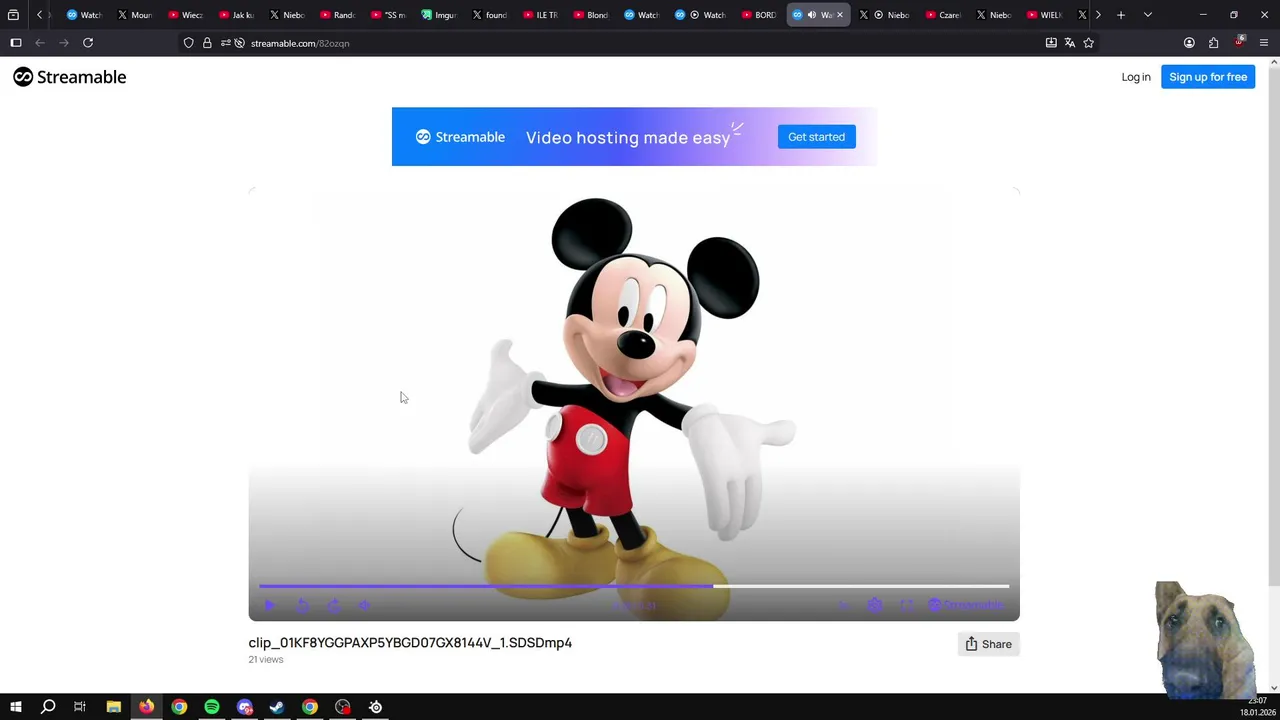Image resolution: width=1280 pixels, height=720 pixels.
Task: Click the clip title text below the video
Action: (x=410, y=643)
